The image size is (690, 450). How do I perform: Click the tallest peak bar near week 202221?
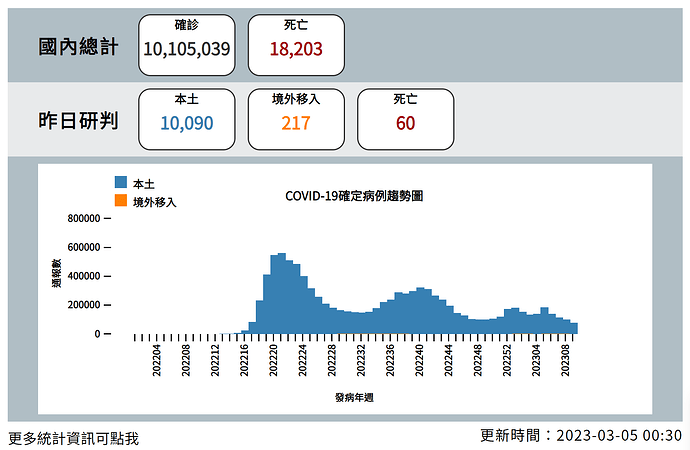coord(282,293)
